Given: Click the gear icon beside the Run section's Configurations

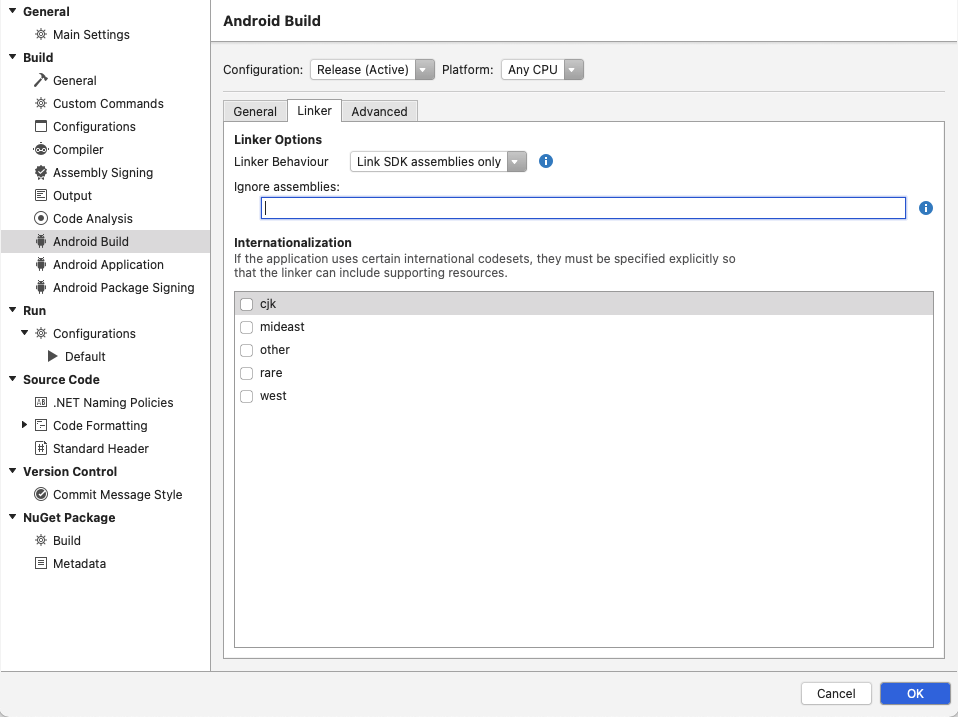Looking at the screenshot, I should click(40, 333).
